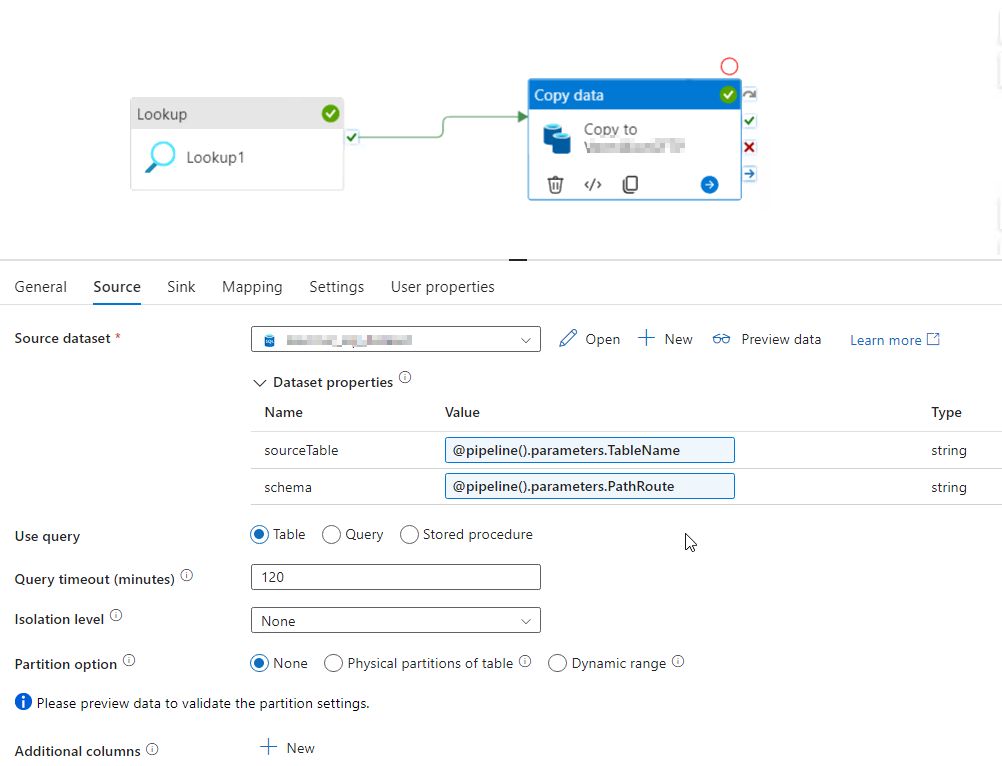Click string type in sourceTable row
1002x766 pixels.
click(x=948, y=450)
